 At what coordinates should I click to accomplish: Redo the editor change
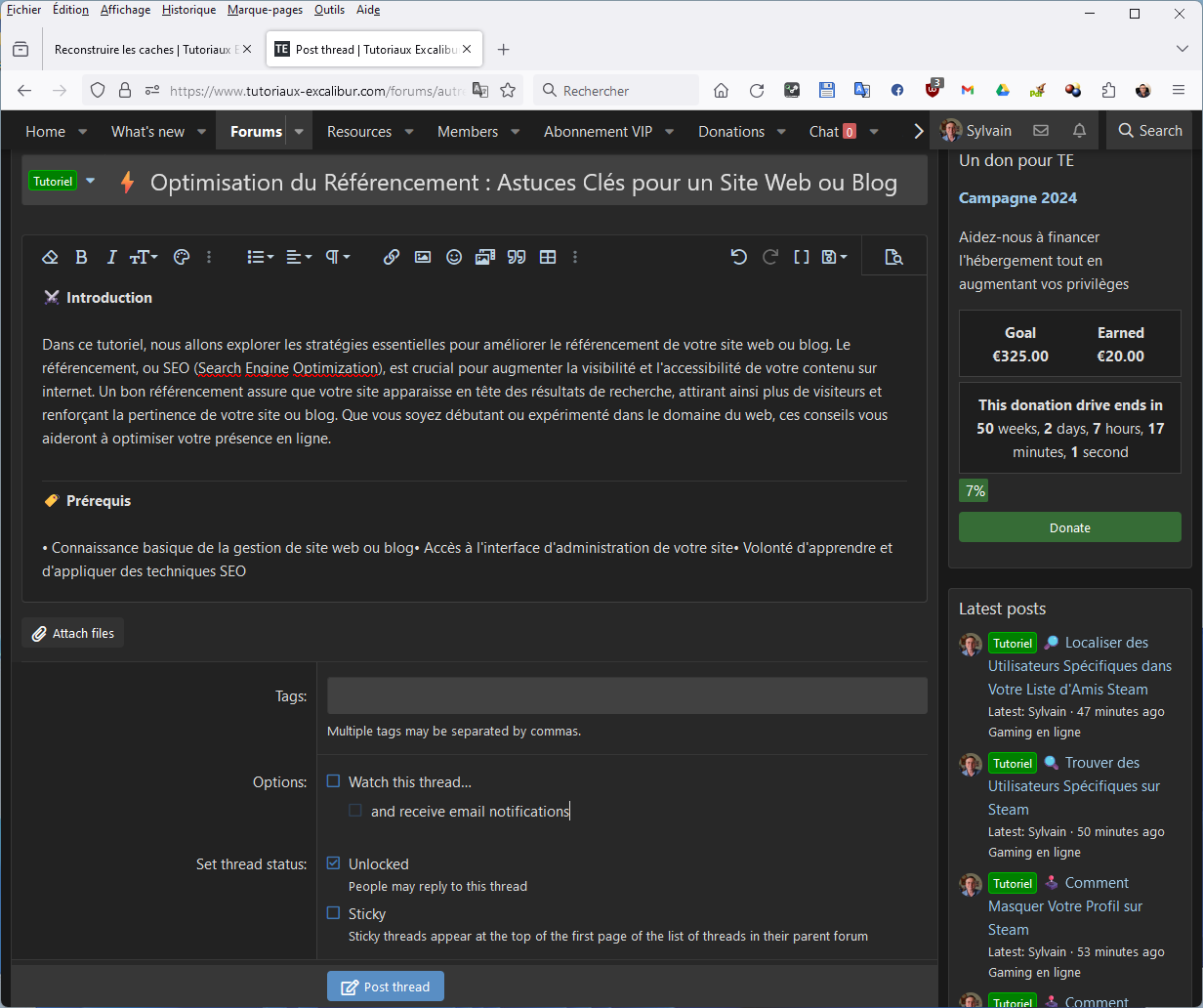click(x=770, y=257)
